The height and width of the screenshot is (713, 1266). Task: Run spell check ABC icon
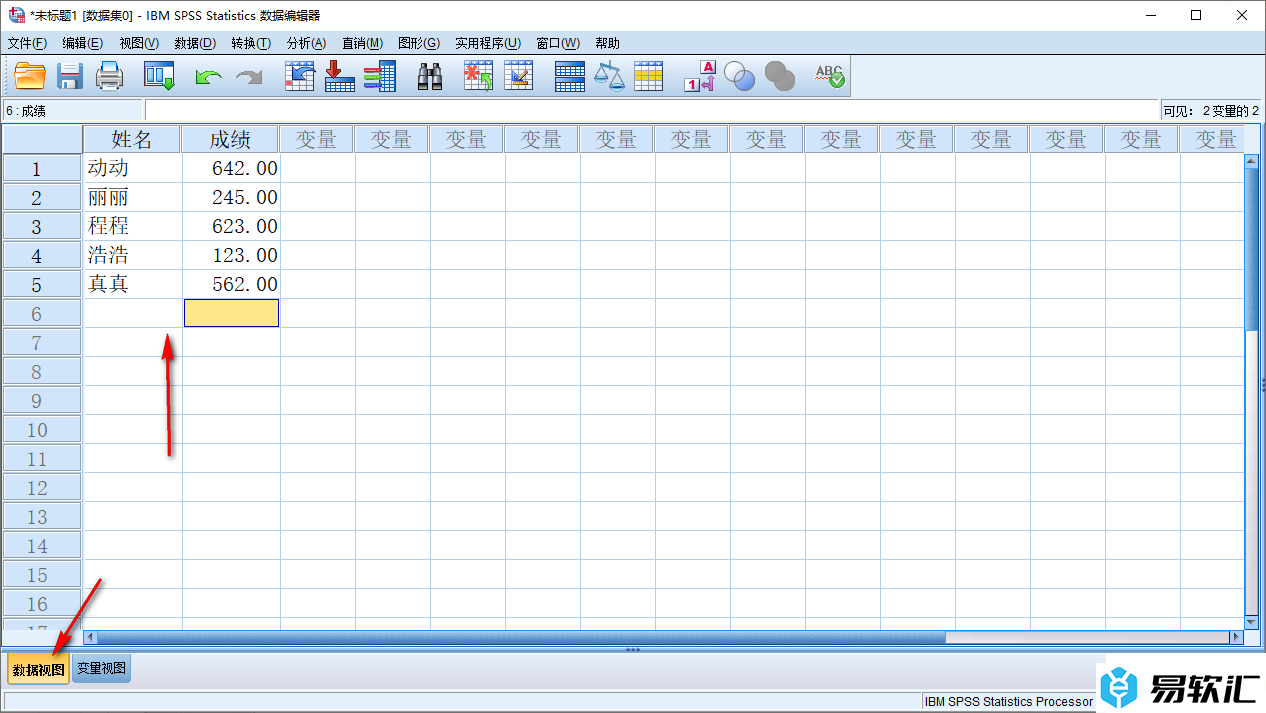tap(829, 76)
